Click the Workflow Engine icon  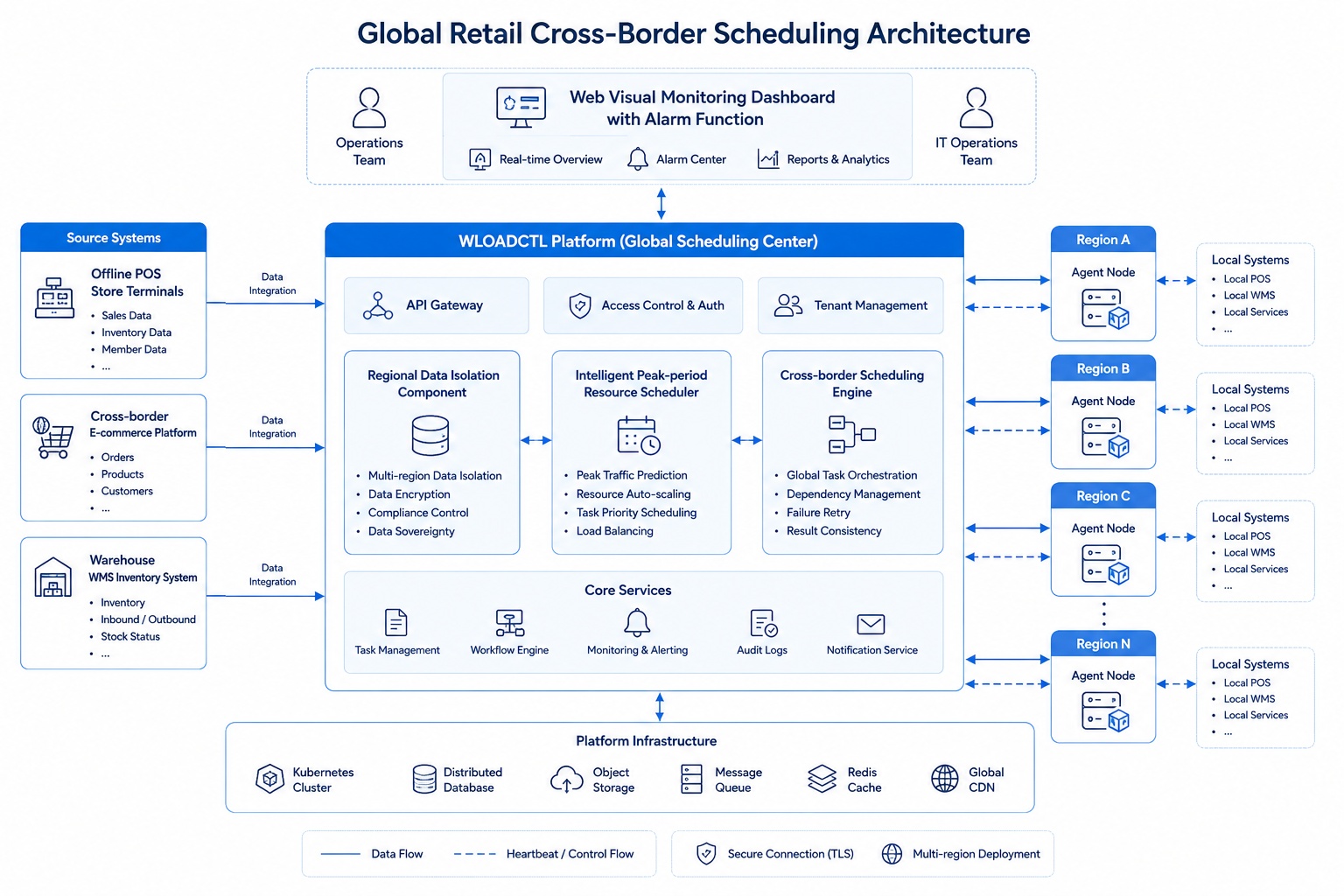pos(509,623)
